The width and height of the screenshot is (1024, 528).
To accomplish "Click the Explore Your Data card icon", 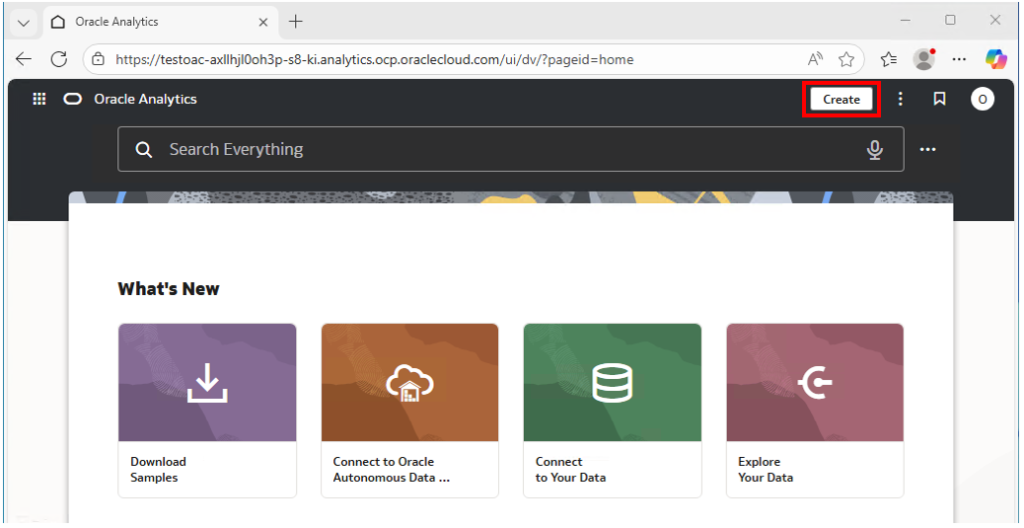I will tap(815, 382).
